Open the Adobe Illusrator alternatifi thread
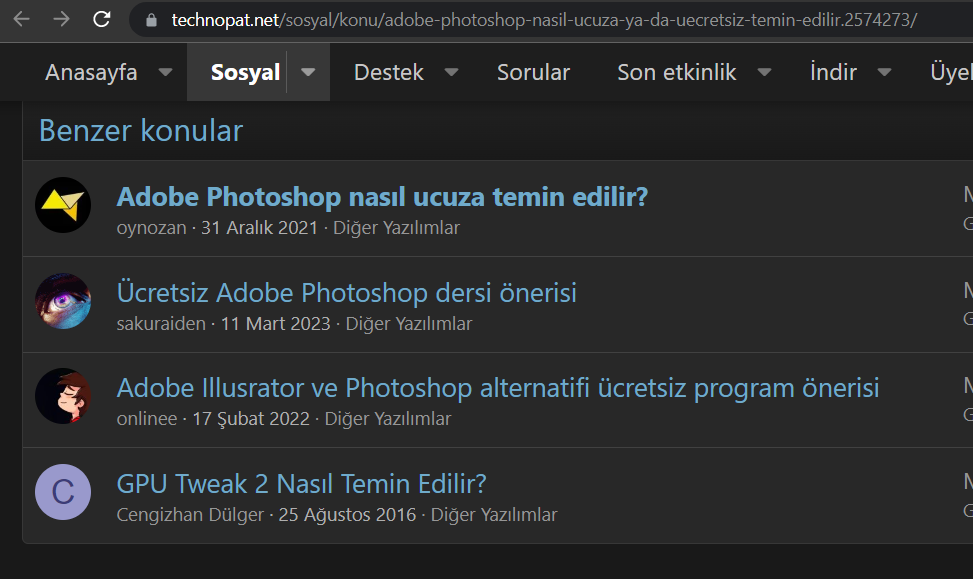 click(497, 388)
